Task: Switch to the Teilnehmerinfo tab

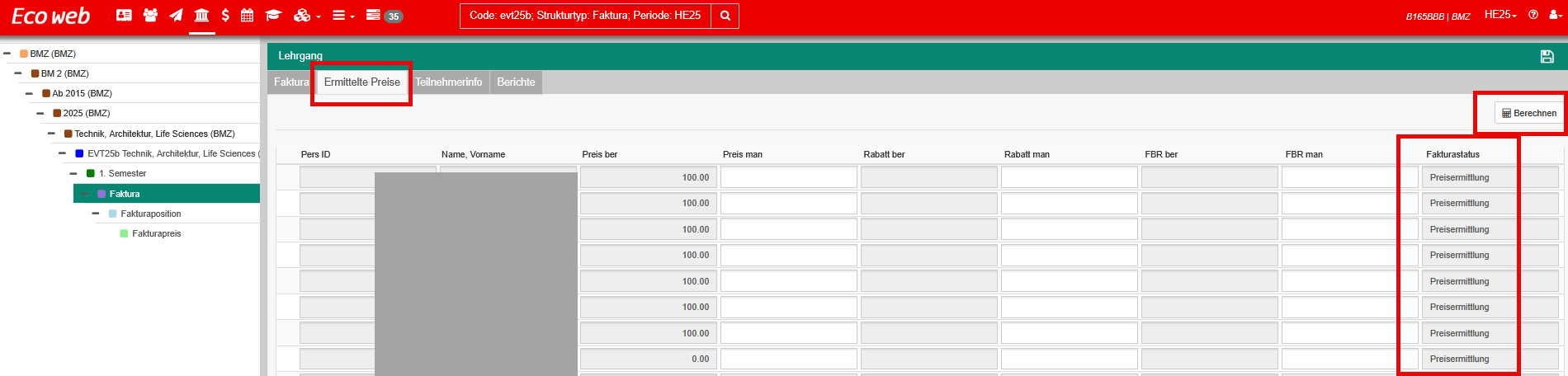Action: pos(448,82)
